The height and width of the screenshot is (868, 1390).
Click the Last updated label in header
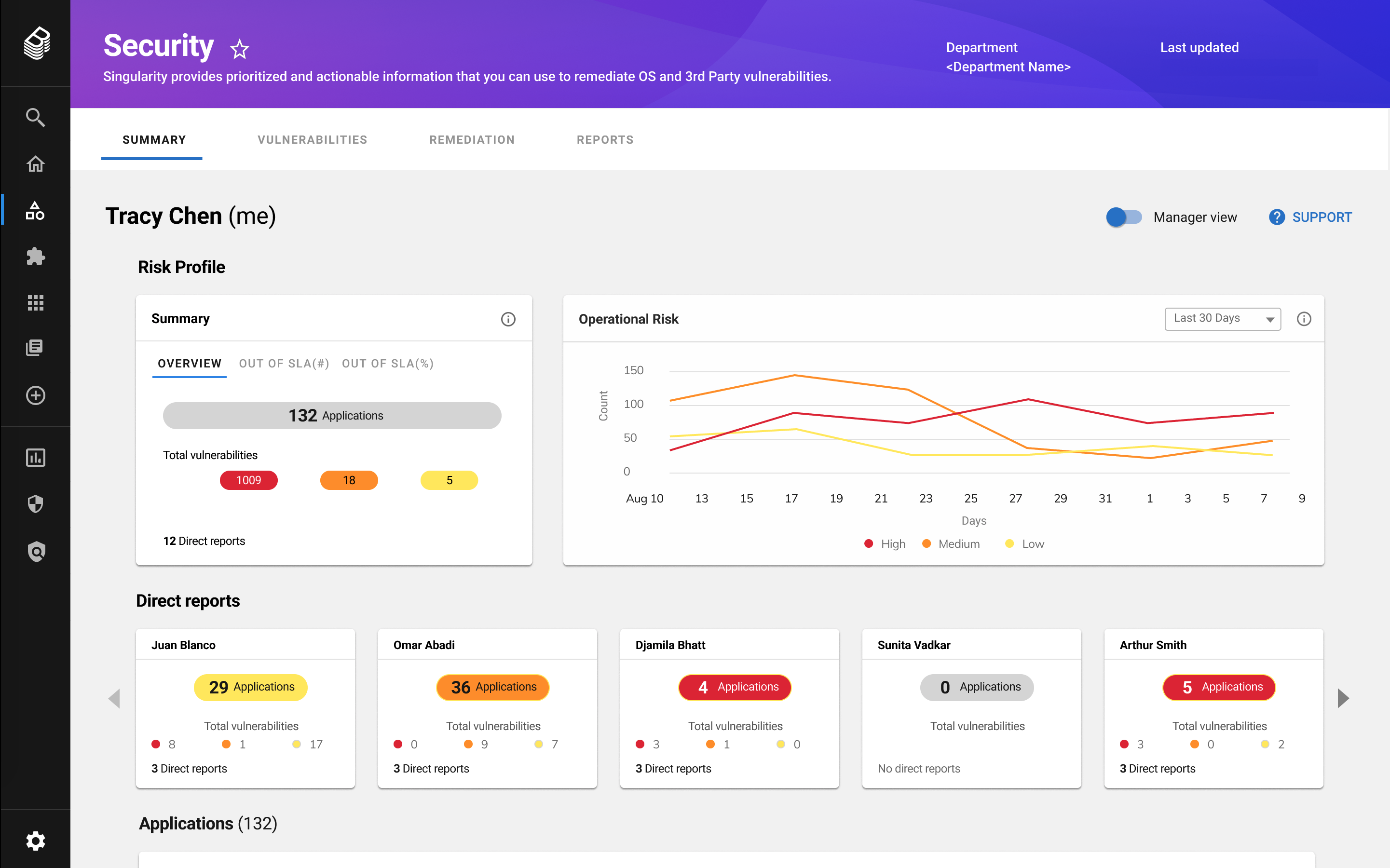click(x=1199, y=48)
